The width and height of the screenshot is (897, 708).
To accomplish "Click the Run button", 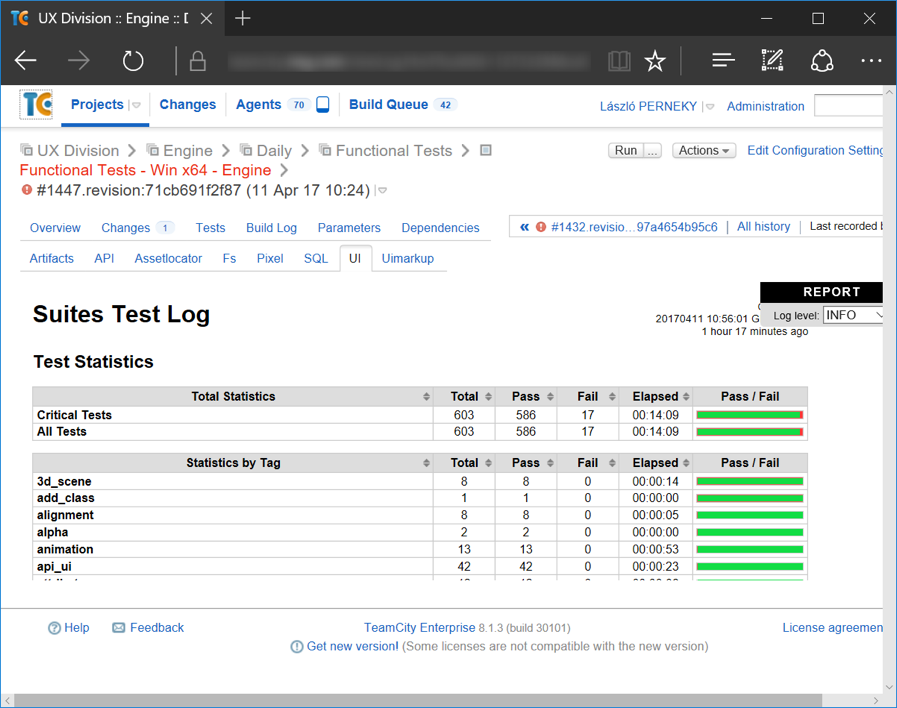I will tap(626, 150).
